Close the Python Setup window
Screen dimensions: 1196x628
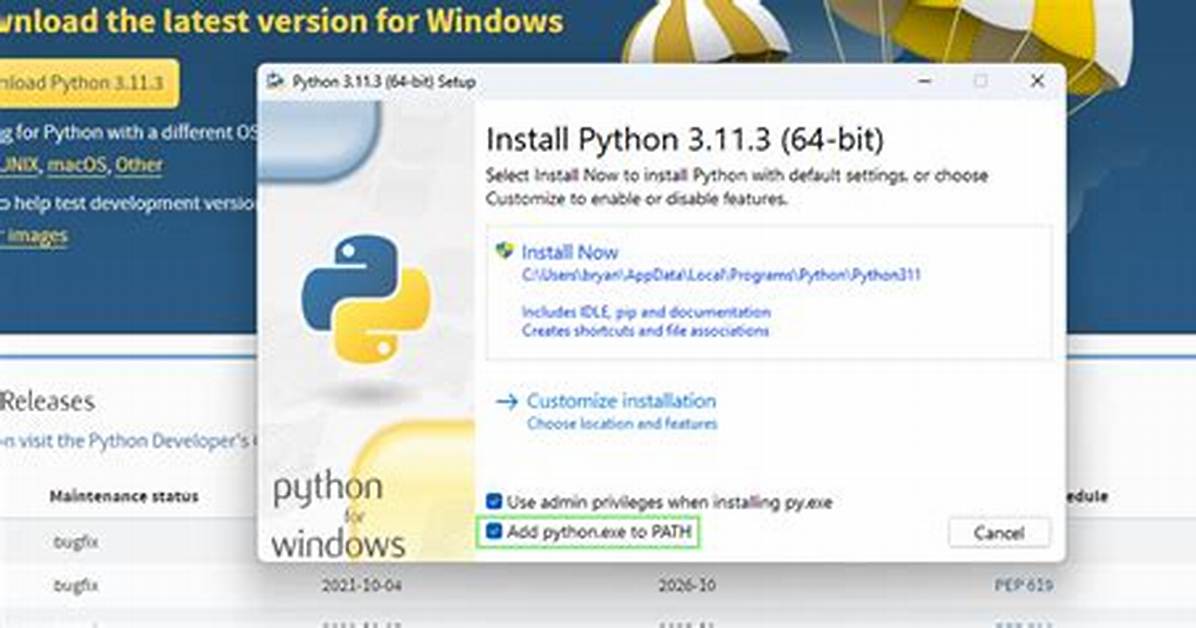click(1037, 81)
